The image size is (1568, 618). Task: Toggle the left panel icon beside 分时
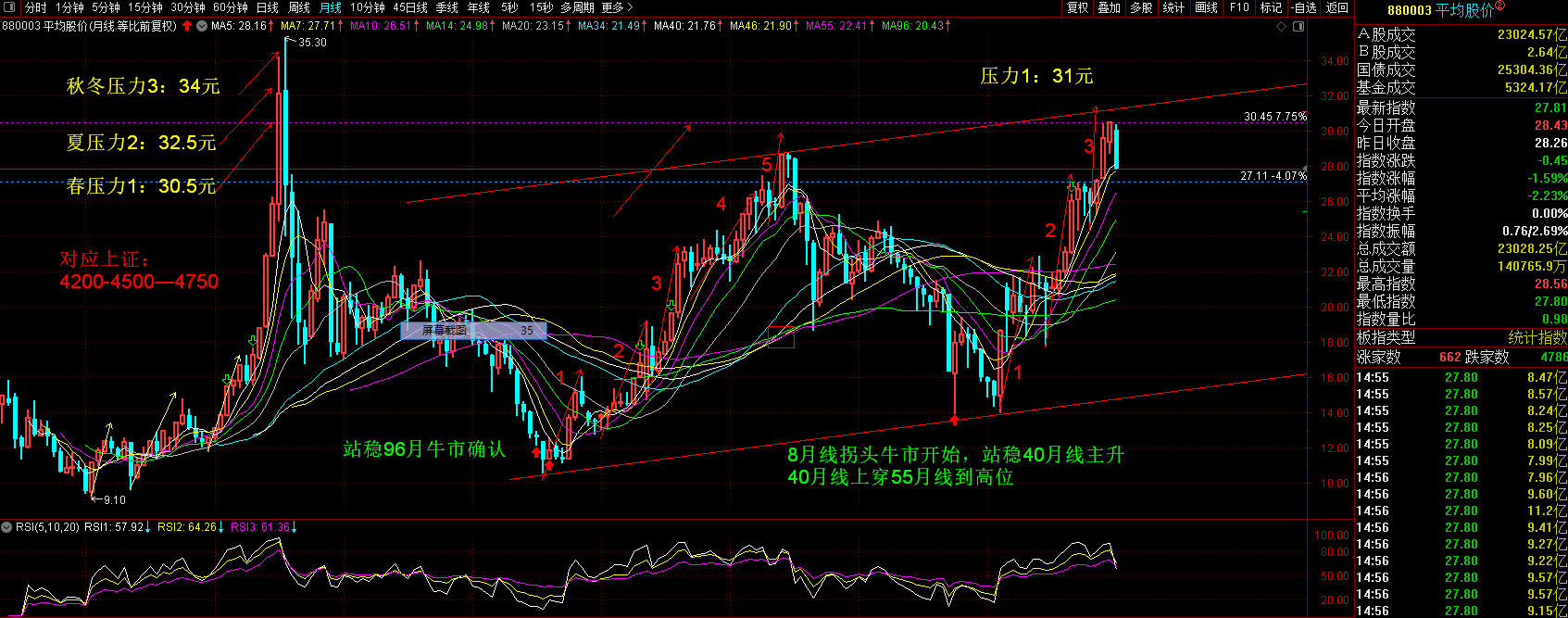click(x=9, y=7)
